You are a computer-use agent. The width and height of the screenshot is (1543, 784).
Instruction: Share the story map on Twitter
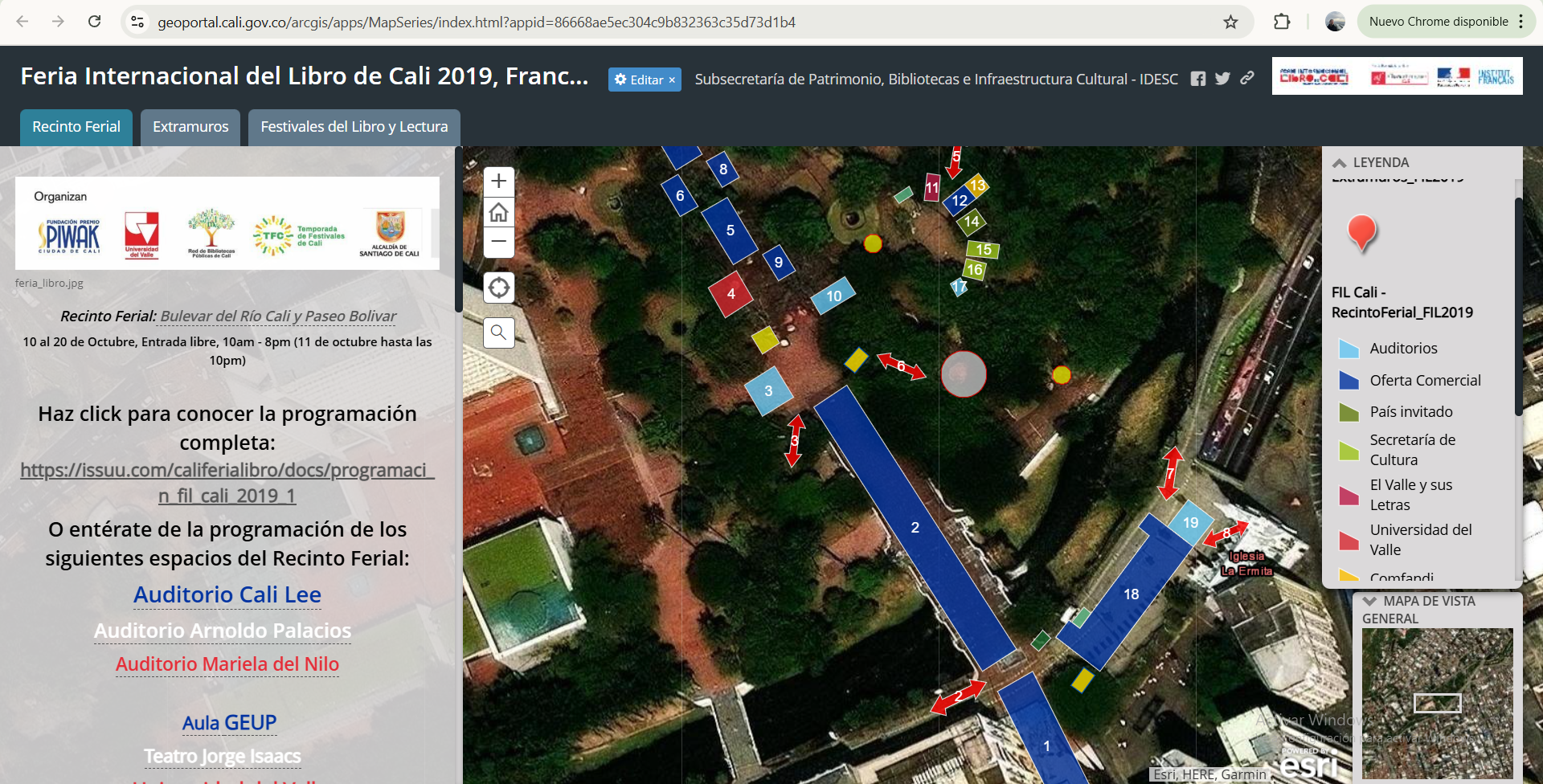click(x=1222, y=79)
